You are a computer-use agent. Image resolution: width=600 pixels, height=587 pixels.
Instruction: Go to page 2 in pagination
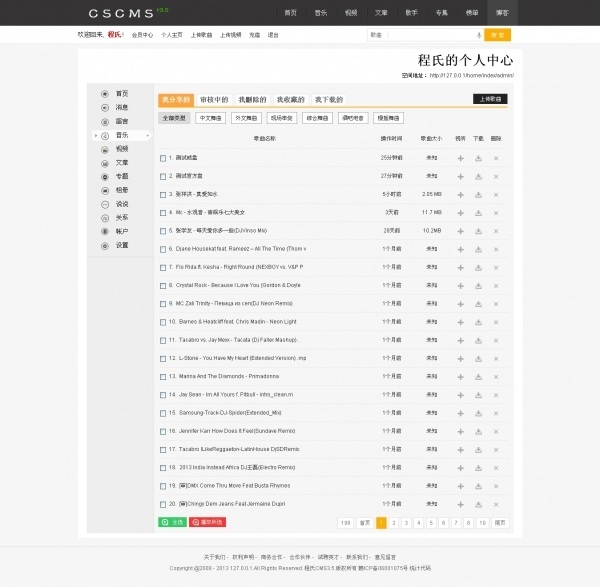pos(394,522)
